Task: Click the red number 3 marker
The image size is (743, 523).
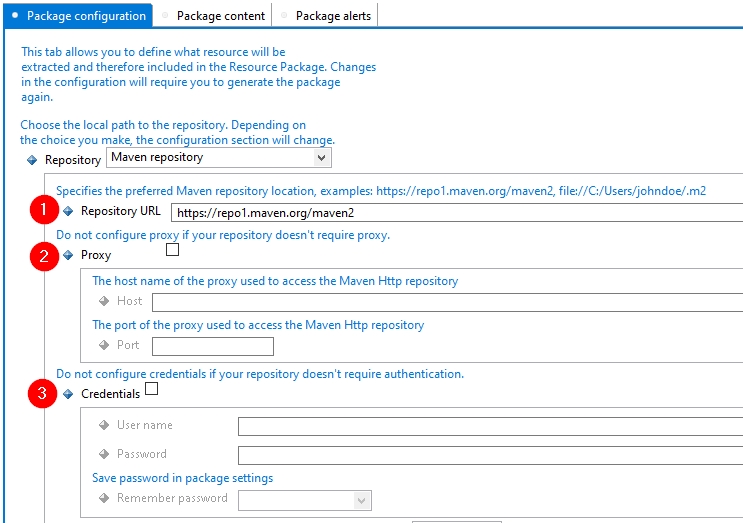Action: [x=41, y=394]
